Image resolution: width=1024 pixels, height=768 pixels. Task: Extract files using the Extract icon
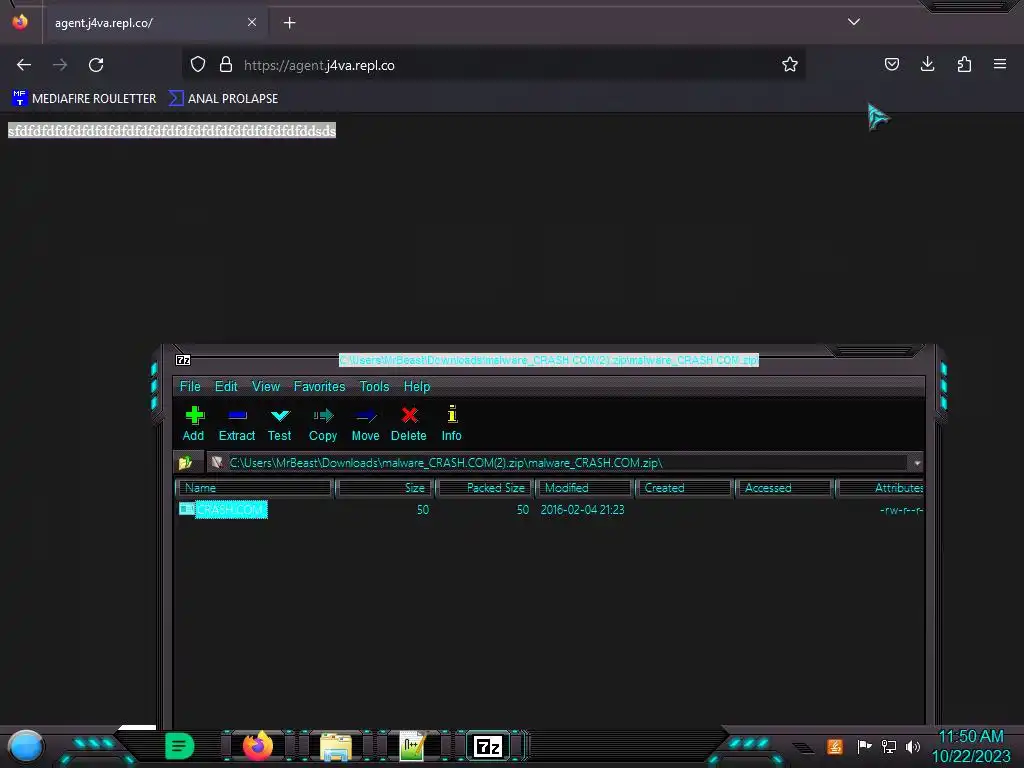(236, 423)
